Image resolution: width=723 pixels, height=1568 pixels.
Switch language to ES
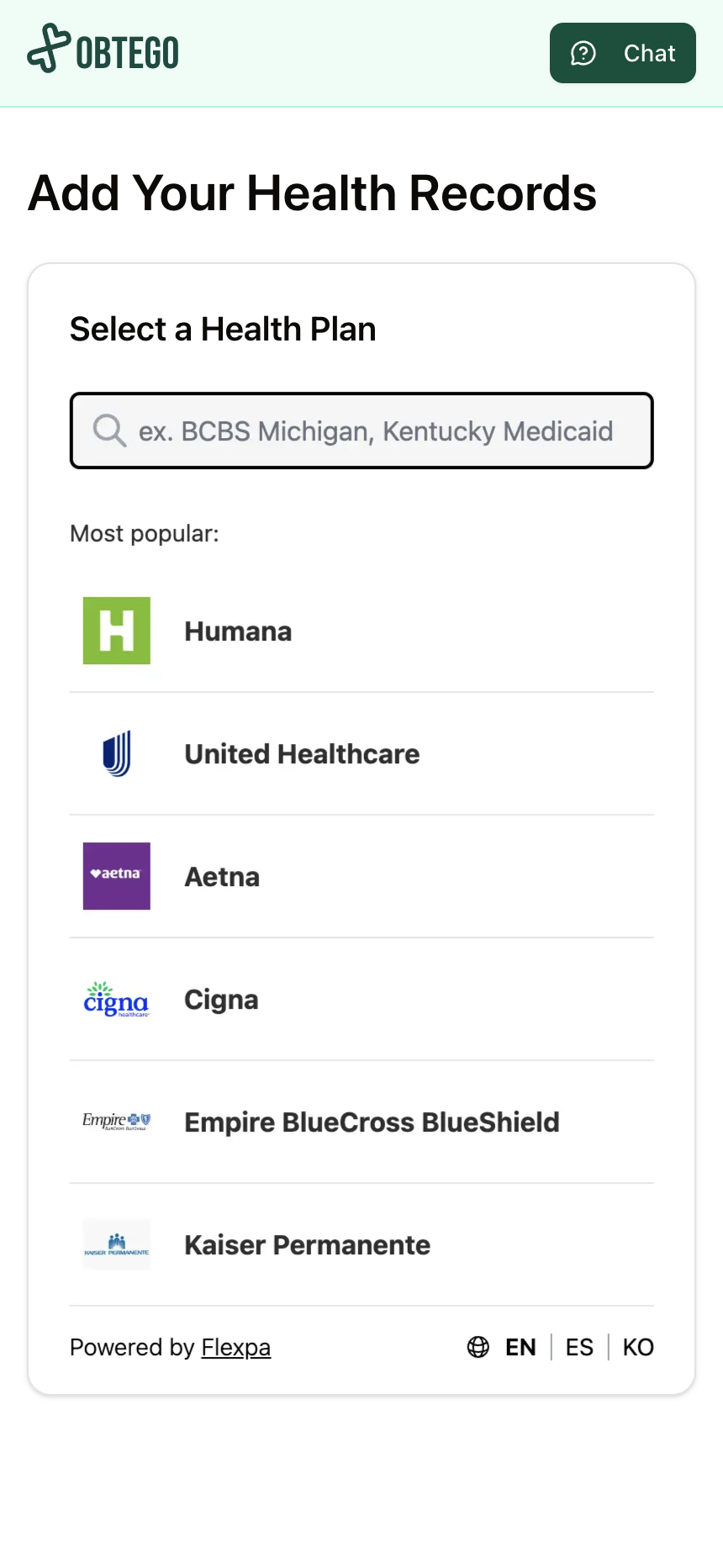[579, 1348]
